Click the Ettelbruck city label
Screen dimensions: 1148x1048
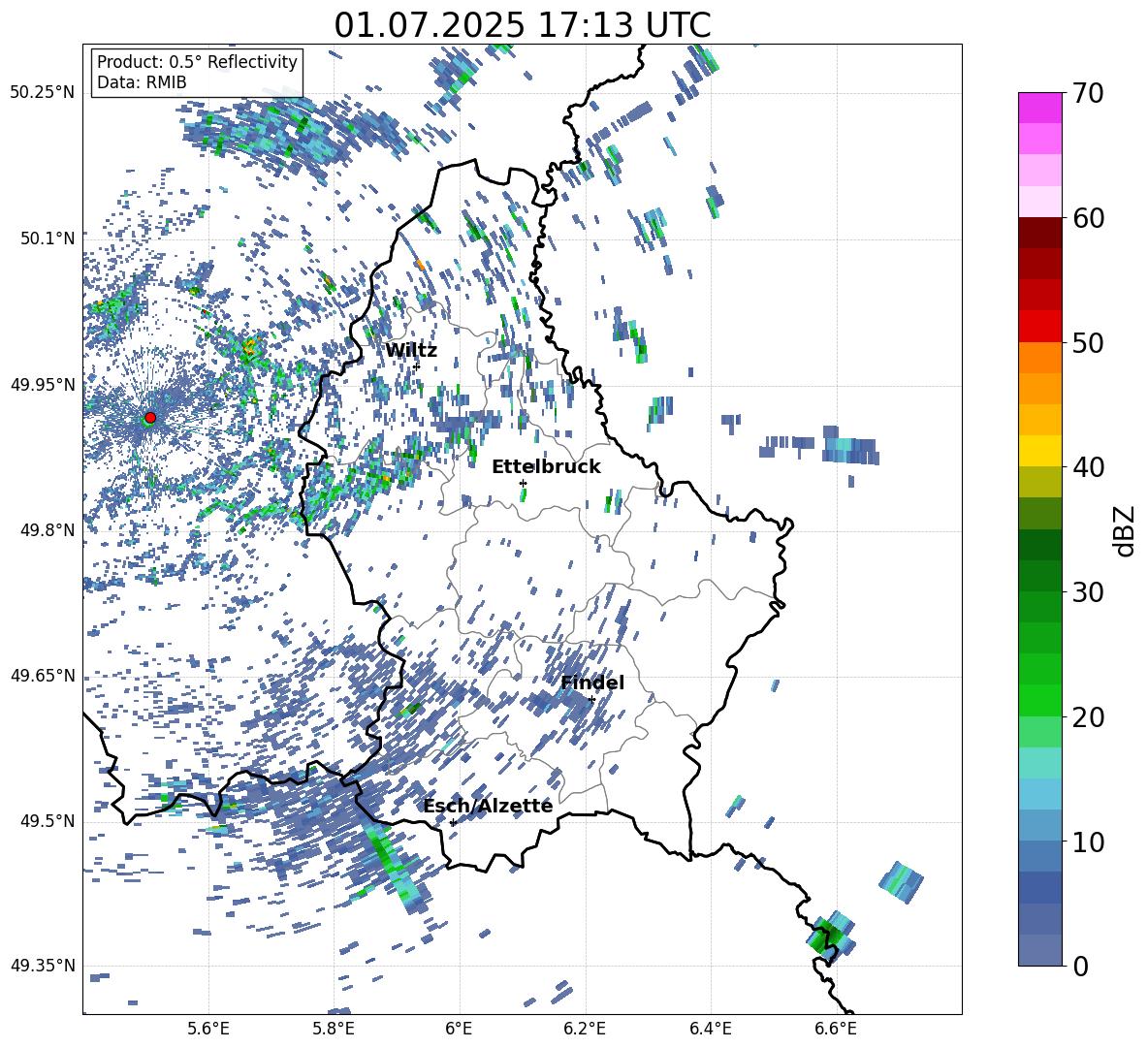tap(546, 467)
